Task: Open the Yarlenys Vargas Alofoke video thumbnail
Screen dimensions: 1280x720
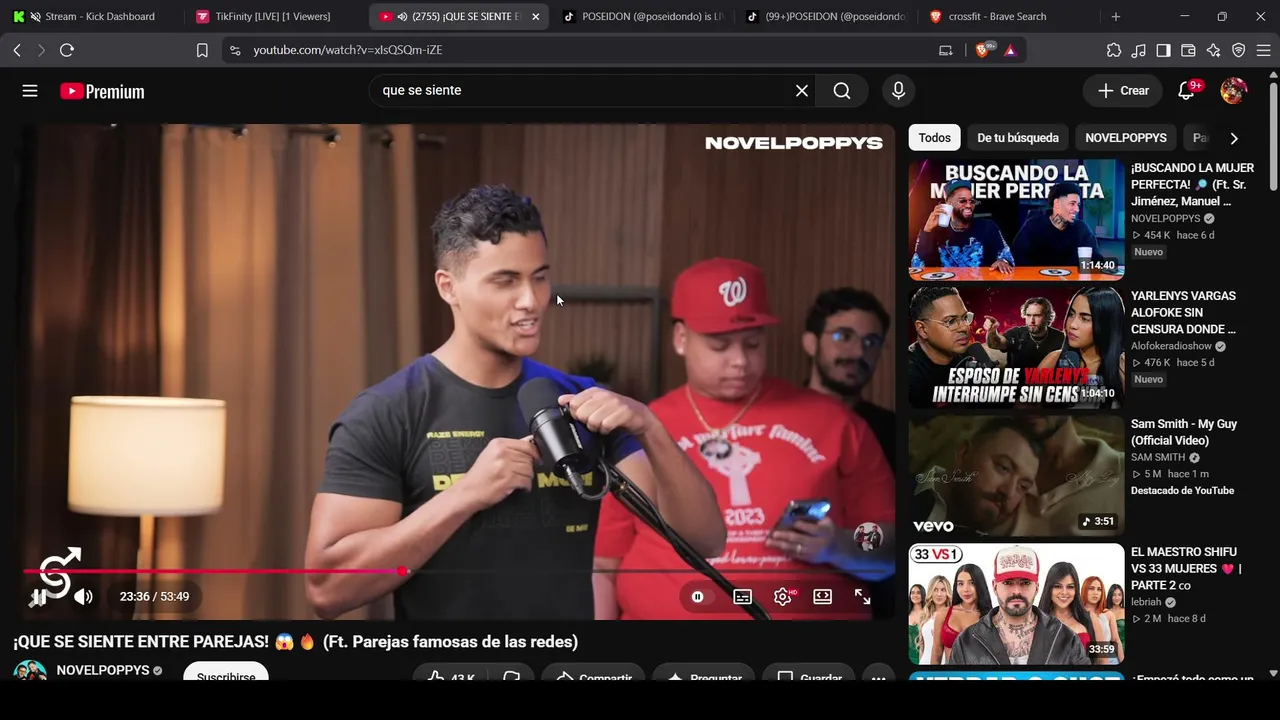Action: tap(1016, 348)
